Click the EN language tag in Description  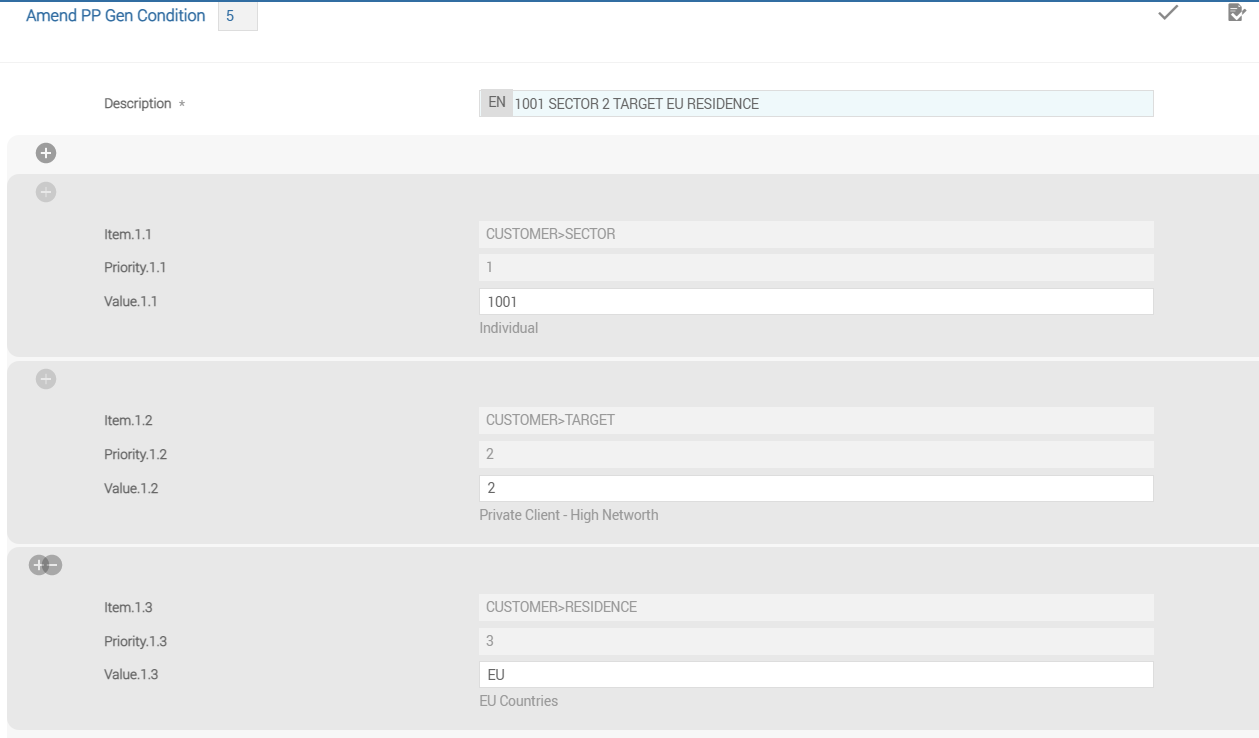[x=497, y=103]
